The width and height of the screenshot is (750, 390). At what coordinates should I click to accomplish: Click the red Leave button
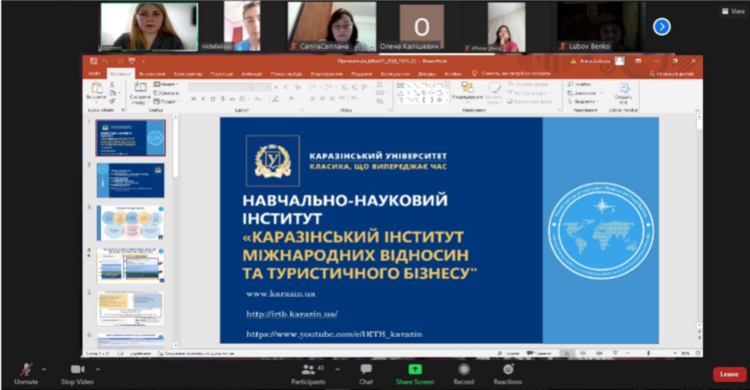729,374
